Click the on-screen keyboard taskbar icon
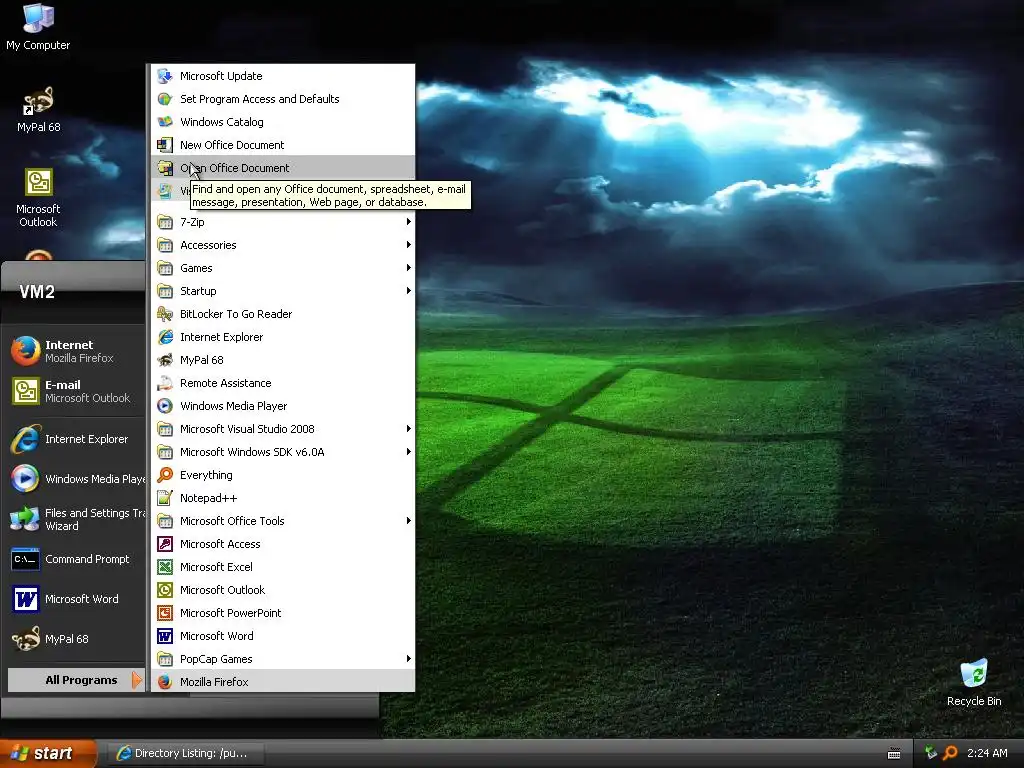This screenshot has width=1024, height=768. pyautogui.click(x=894, y=754)
